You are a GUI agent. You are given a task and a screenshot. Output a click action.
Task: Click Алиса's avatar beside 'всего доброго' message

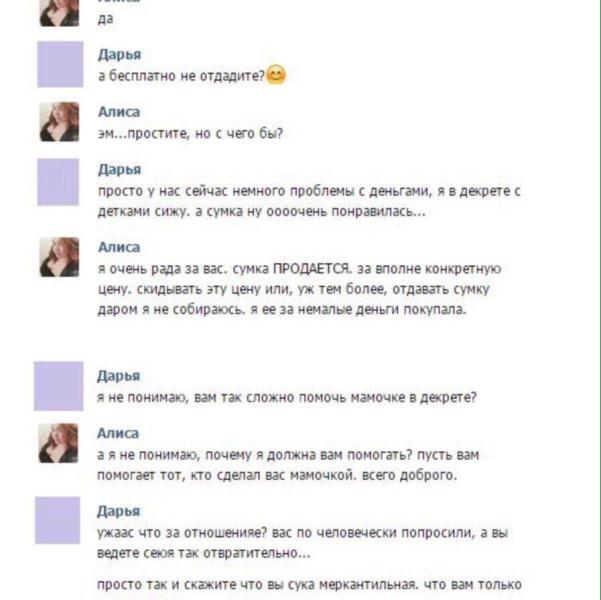(58, 443)
